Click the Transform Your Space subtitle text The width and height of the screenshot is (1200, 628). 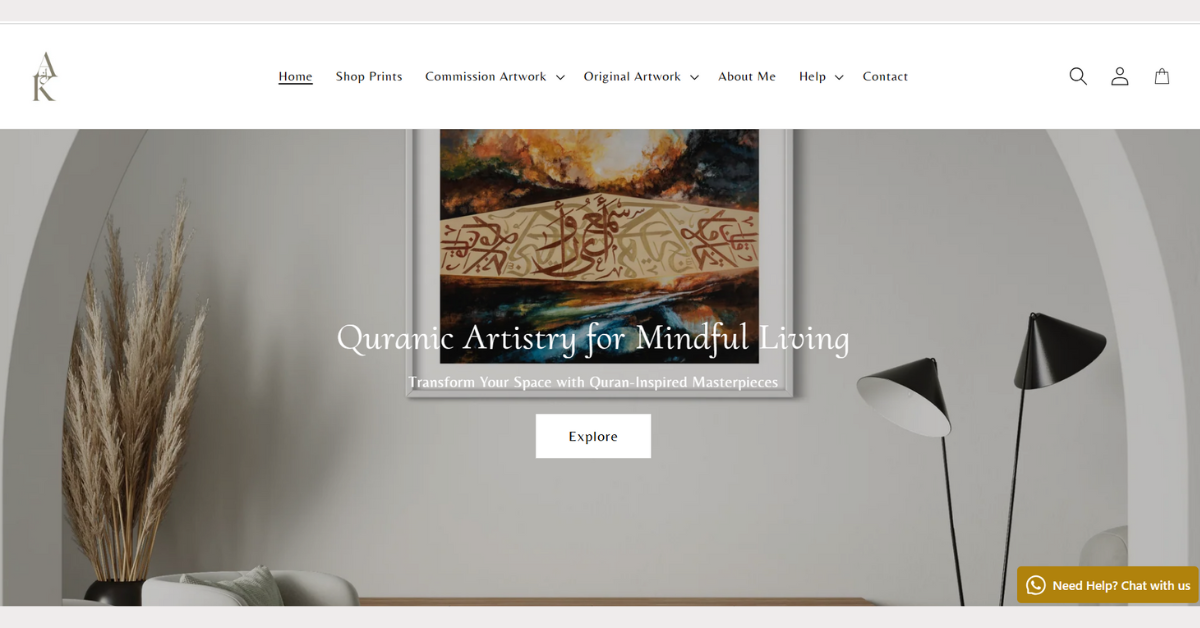coord(593,382)
